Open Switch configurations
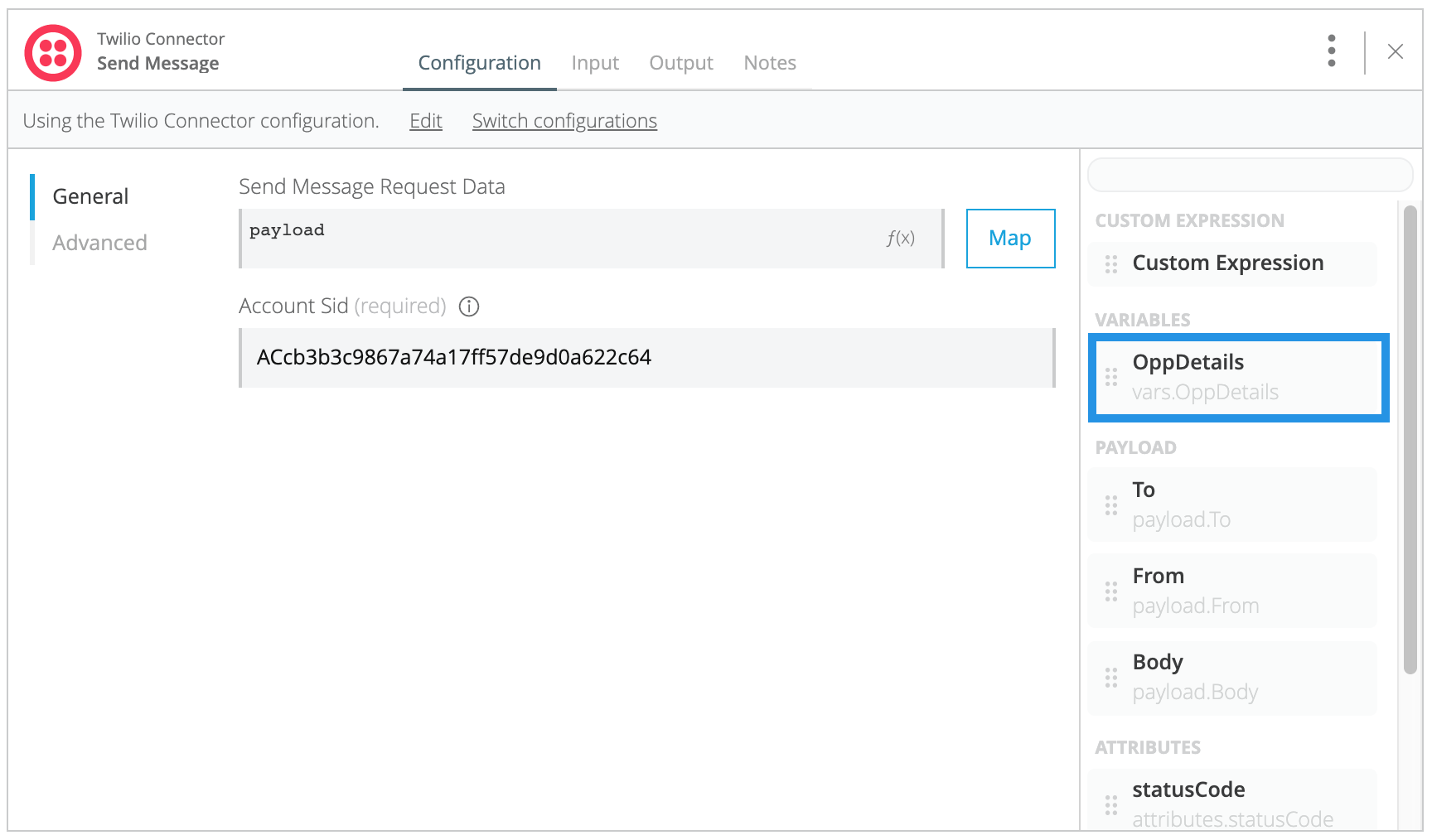Image resolution: width=1432 pixels, height=840 pixels. point(564,120)
